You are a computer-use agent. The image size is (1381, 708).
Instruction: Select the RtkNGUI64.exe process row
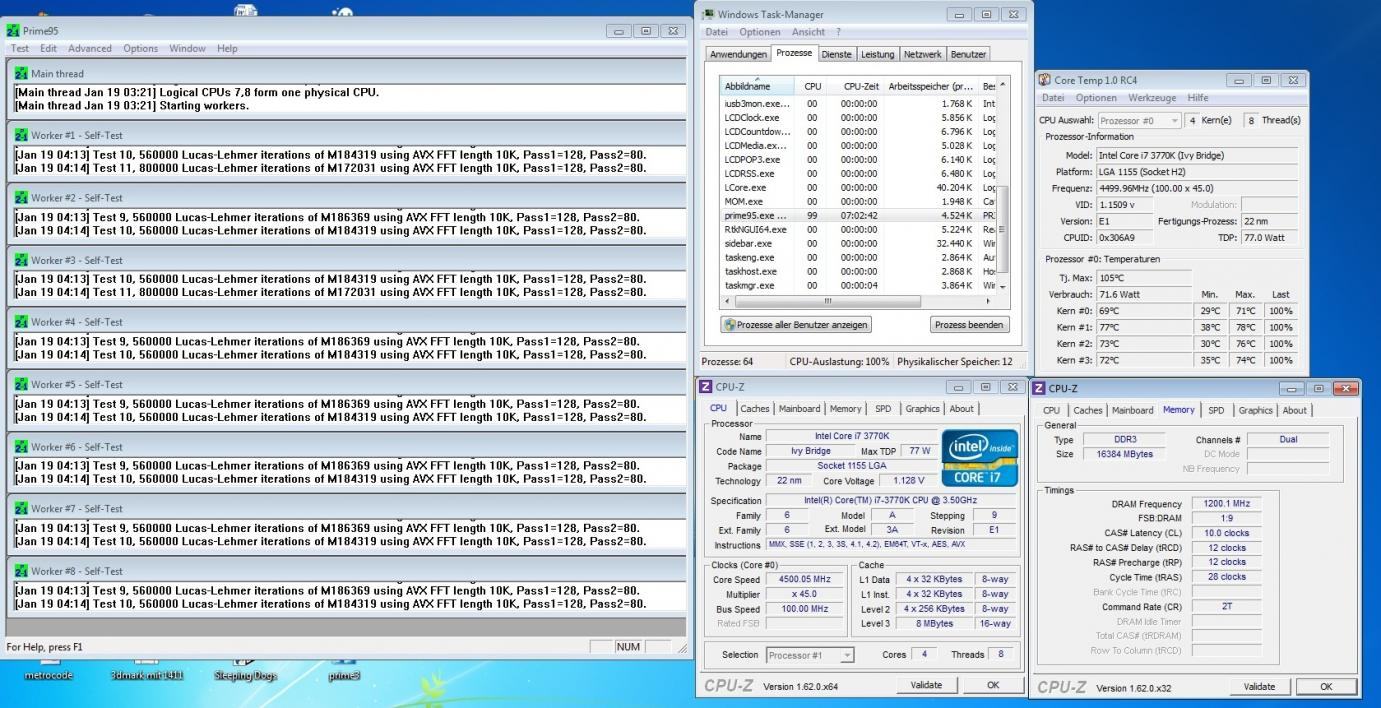(x=858, y=229)
